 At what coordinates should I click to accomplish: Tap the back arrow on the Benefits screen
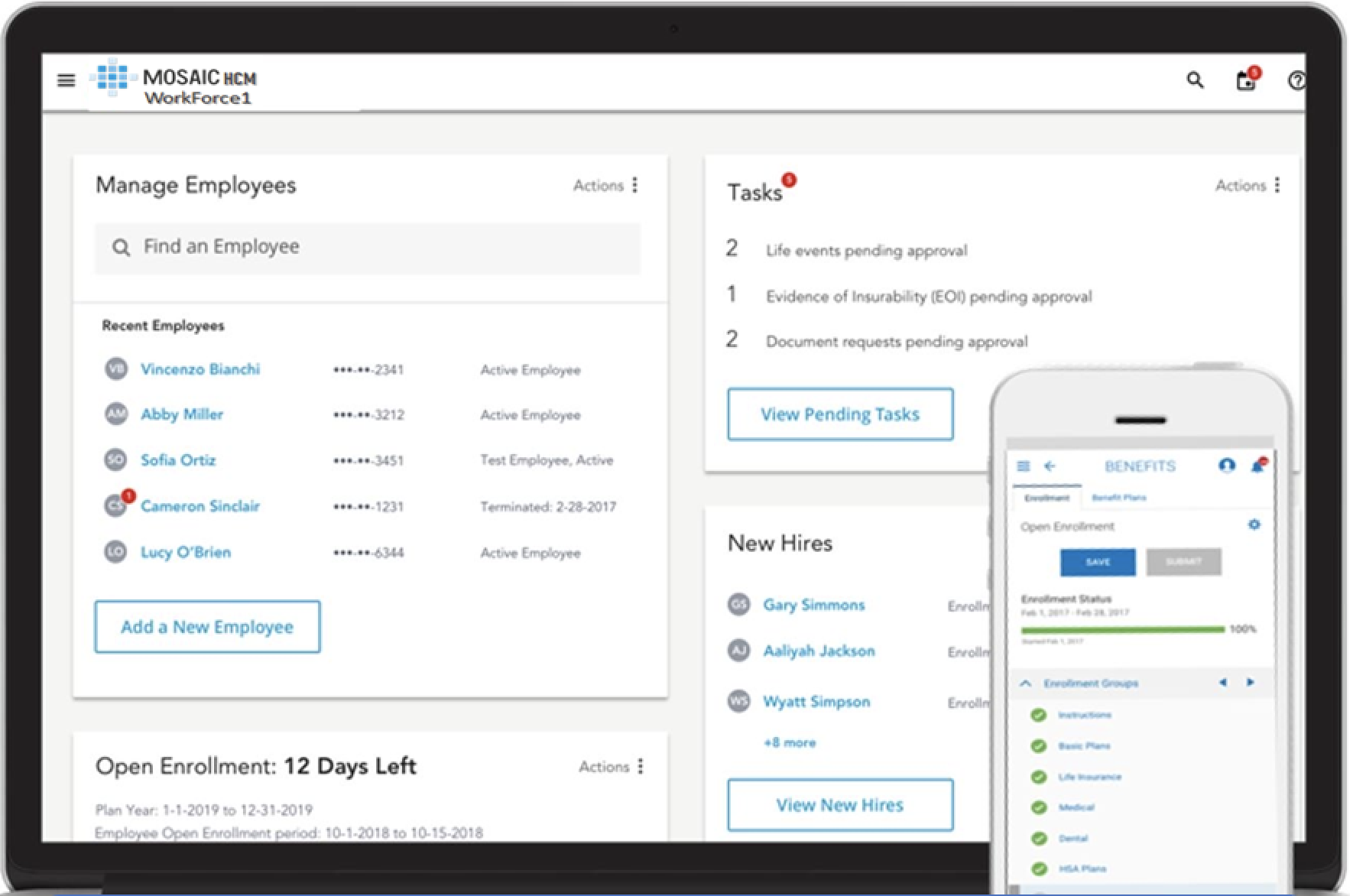[x=1050, y=466]
